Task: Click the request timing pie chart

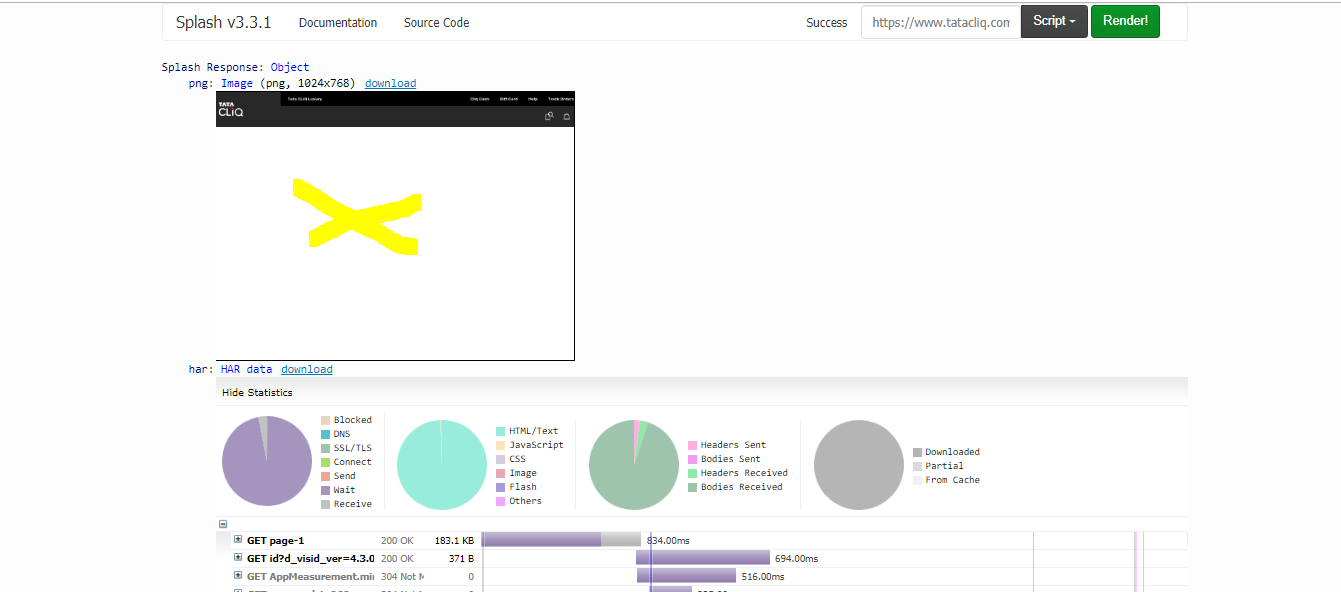Action: [267, 461]
